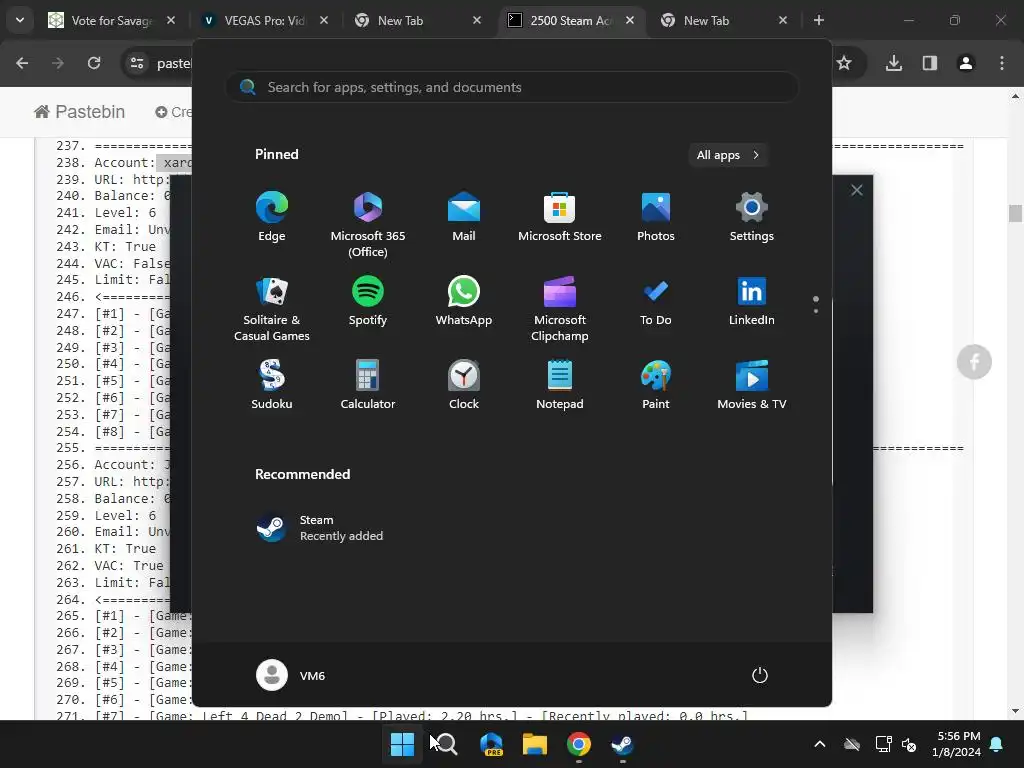
Task: Launch the Photos app
Action: pos(656,217)
